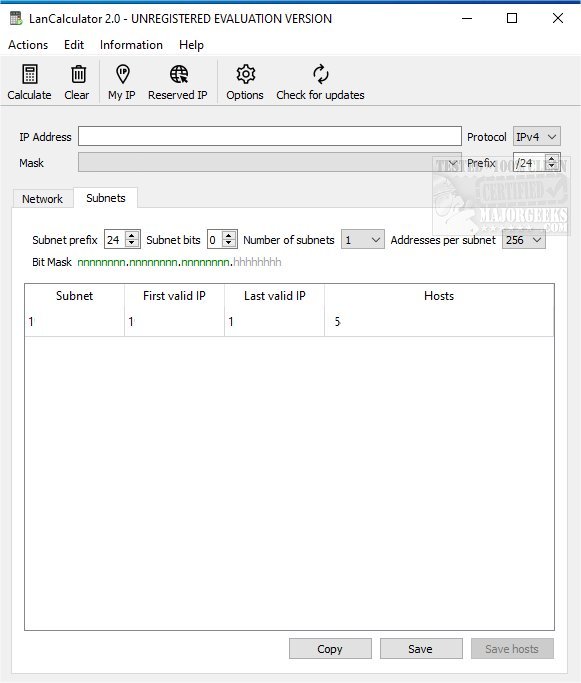Click the Last valid IP column header
The image size is (581, 683).
click(274, 296)
